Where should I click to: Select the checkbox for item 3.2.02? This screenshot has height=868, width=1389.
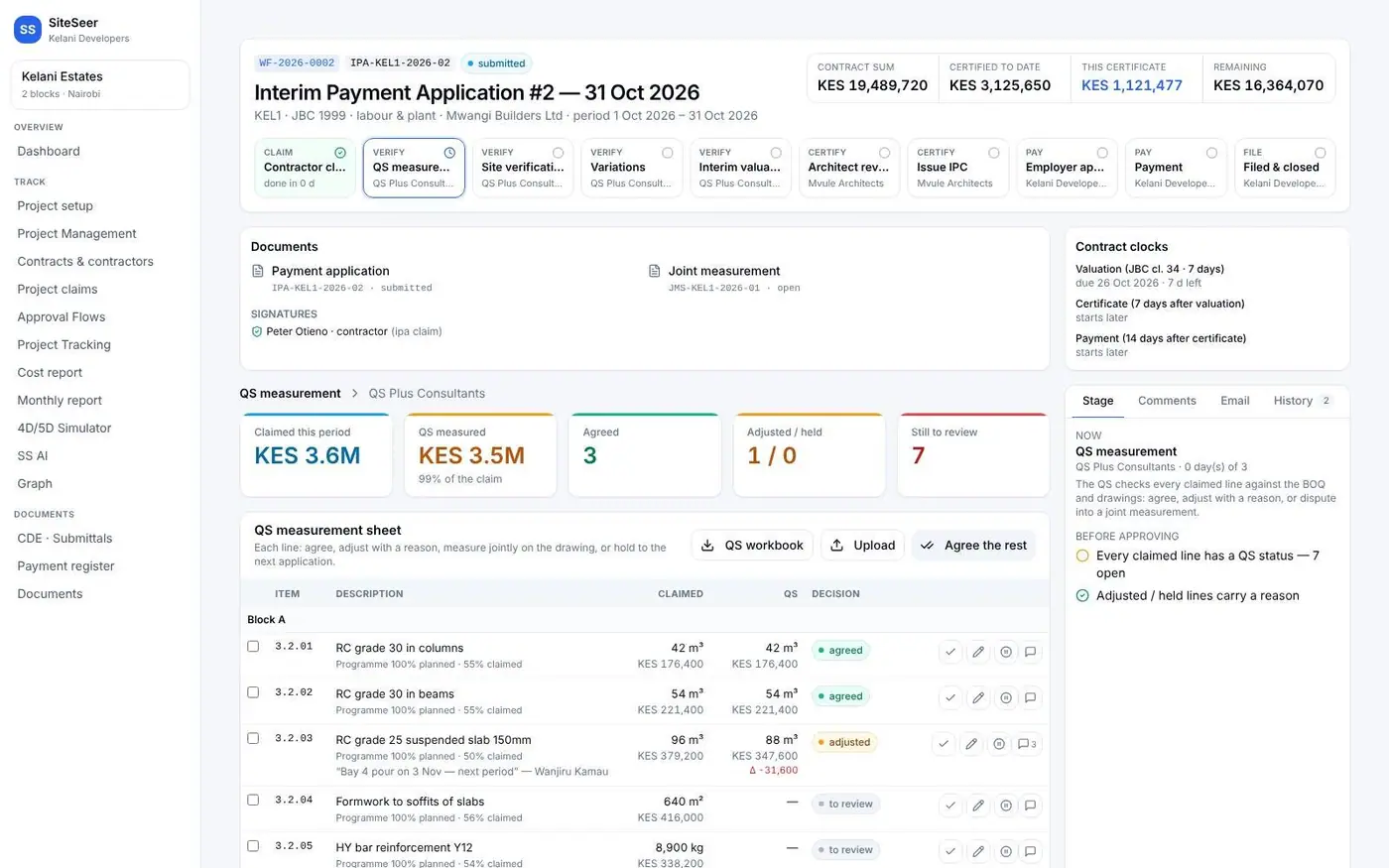click(253, 692)
